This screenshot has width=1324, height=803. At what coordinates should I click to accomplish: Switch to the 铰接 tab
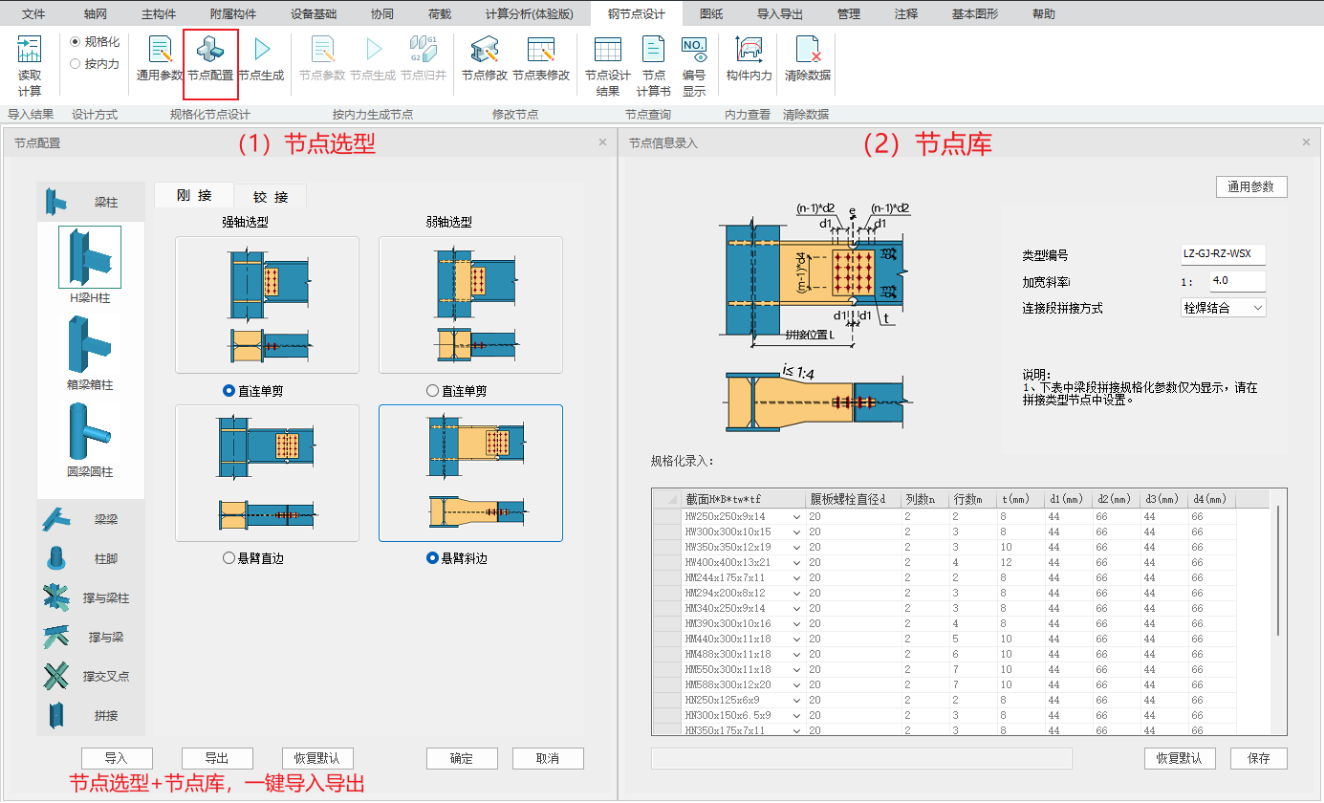[x=270, y=197]
